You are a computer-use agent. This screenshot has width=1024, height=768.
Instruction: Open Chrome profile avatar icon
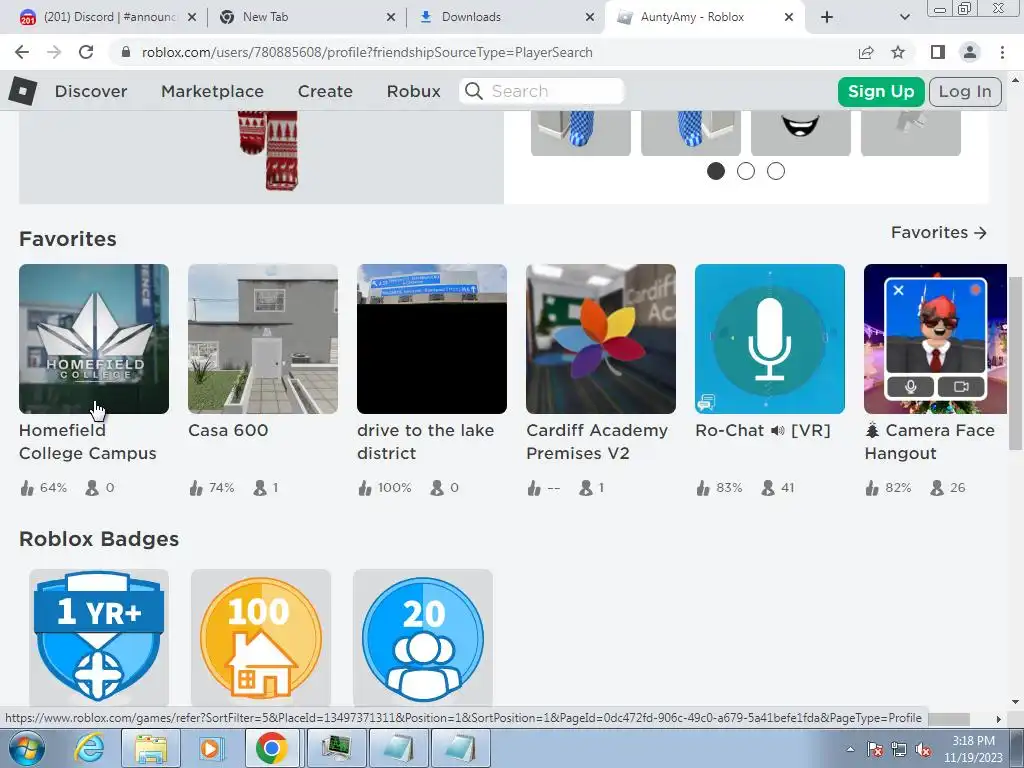click(970, 52)
